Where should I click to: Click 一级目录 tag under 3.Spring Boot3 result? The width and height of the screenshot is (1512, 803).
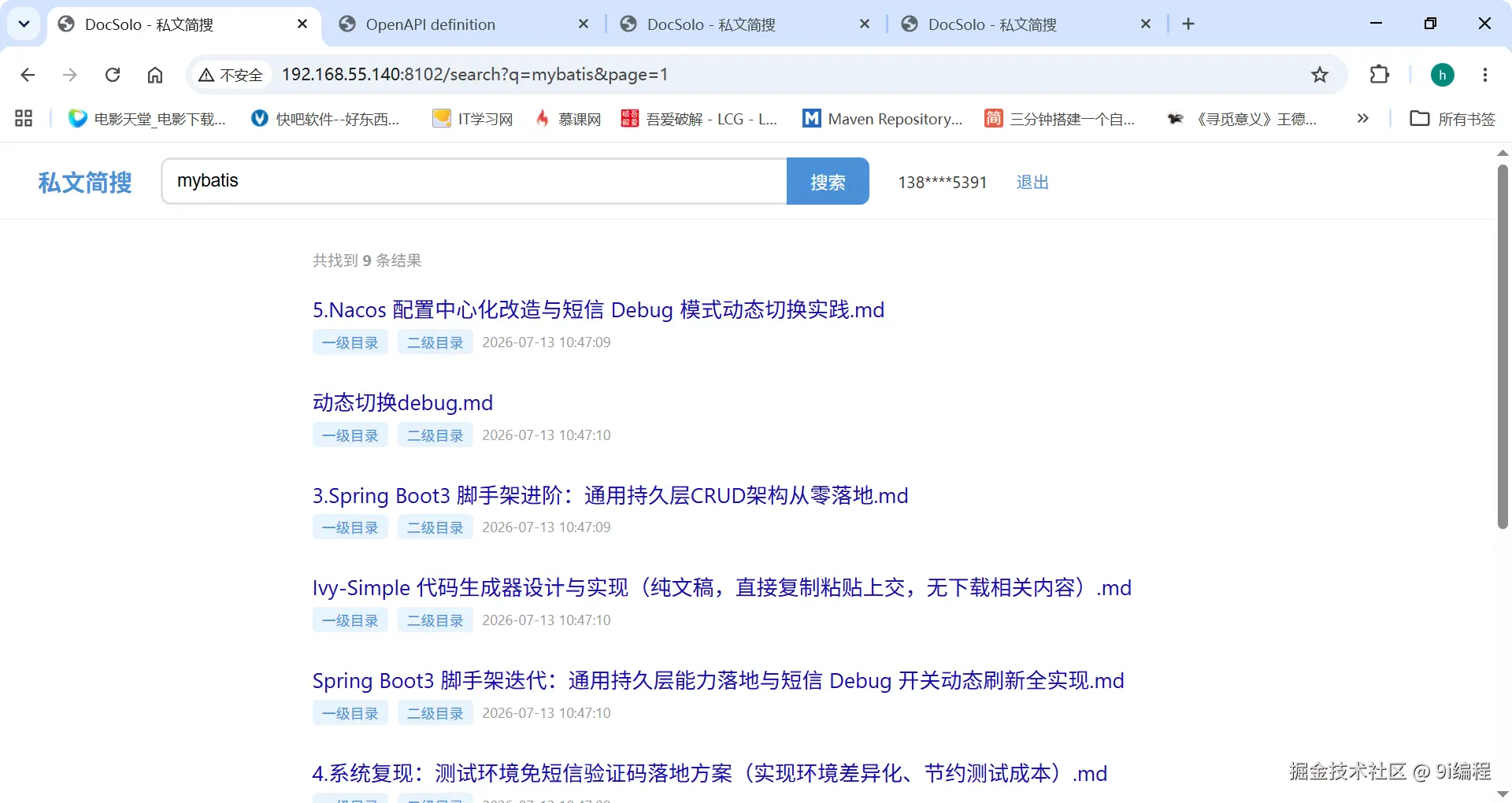tap(350, 527)
